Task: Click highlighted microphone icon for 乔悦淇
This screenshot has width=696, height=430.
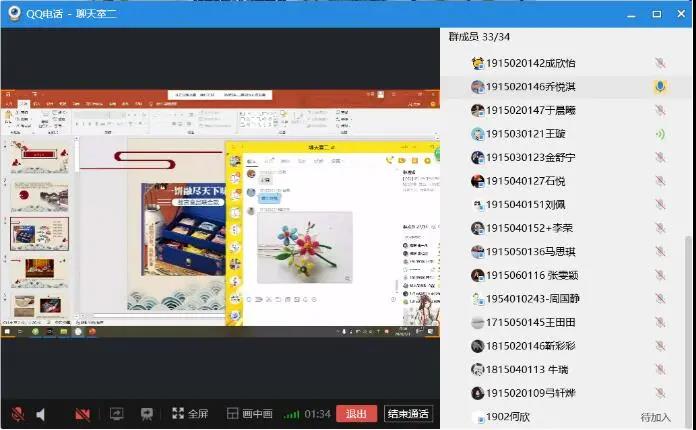Action: [660, 87]
